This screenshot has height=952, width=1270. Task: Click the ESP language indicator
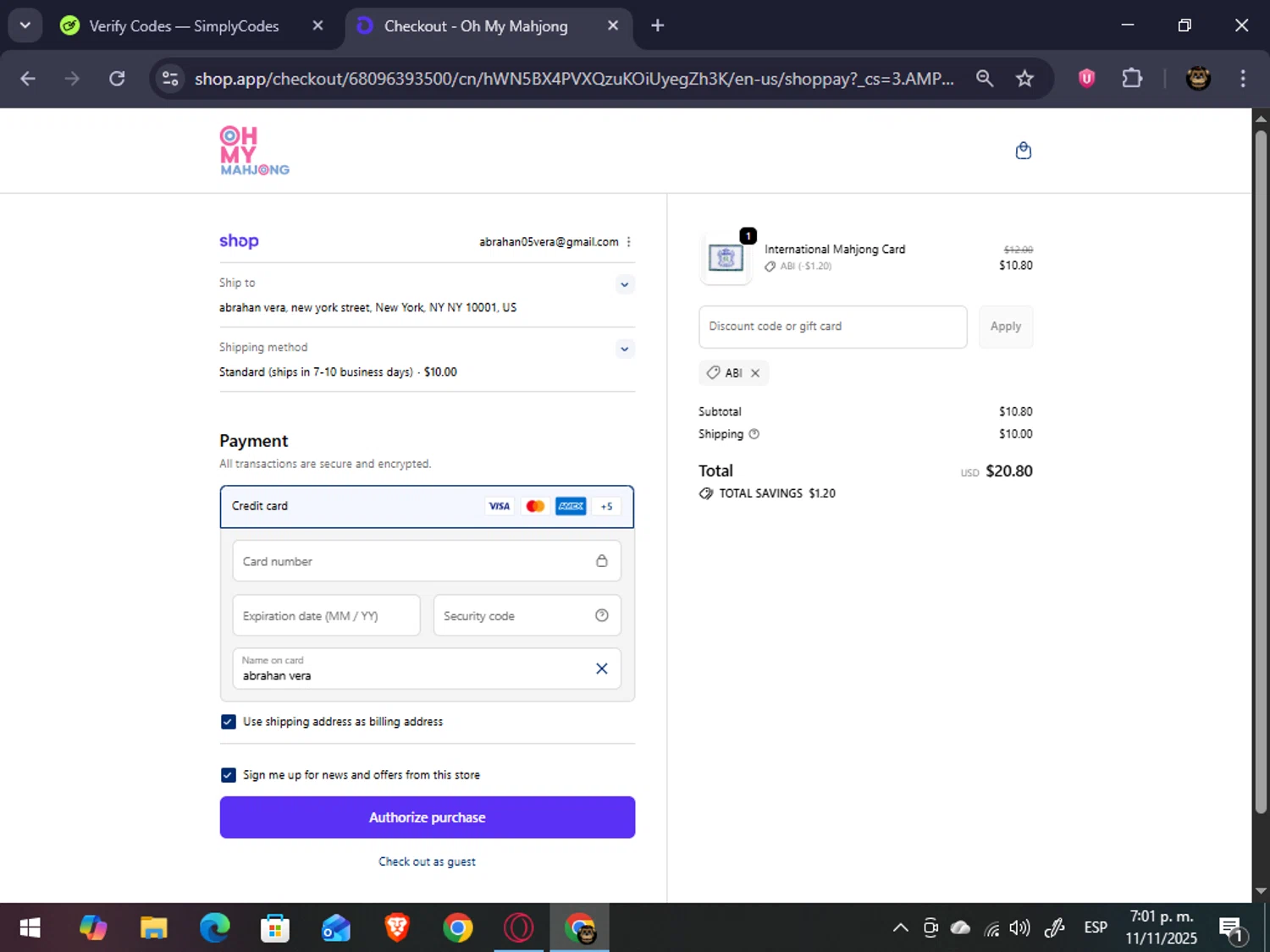click(x=1096, y=928)
